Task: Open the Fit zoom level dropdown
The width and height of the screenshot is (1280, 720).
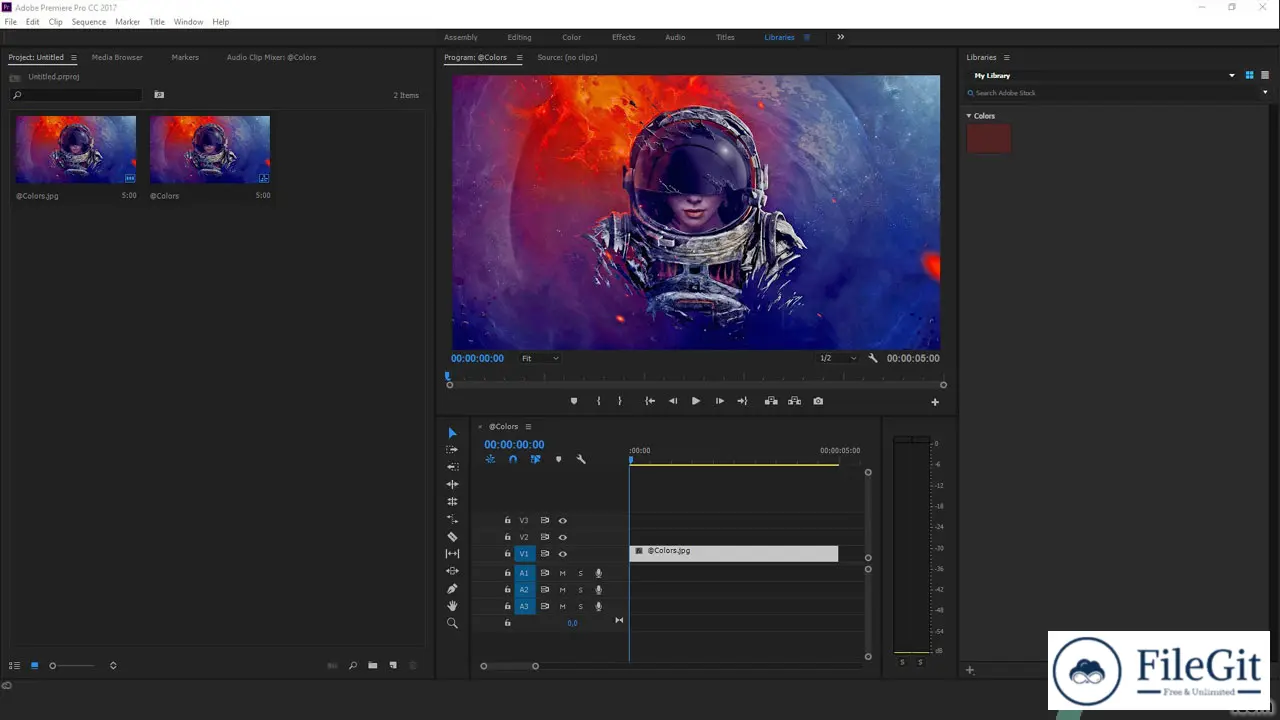Action: (540, 358)
